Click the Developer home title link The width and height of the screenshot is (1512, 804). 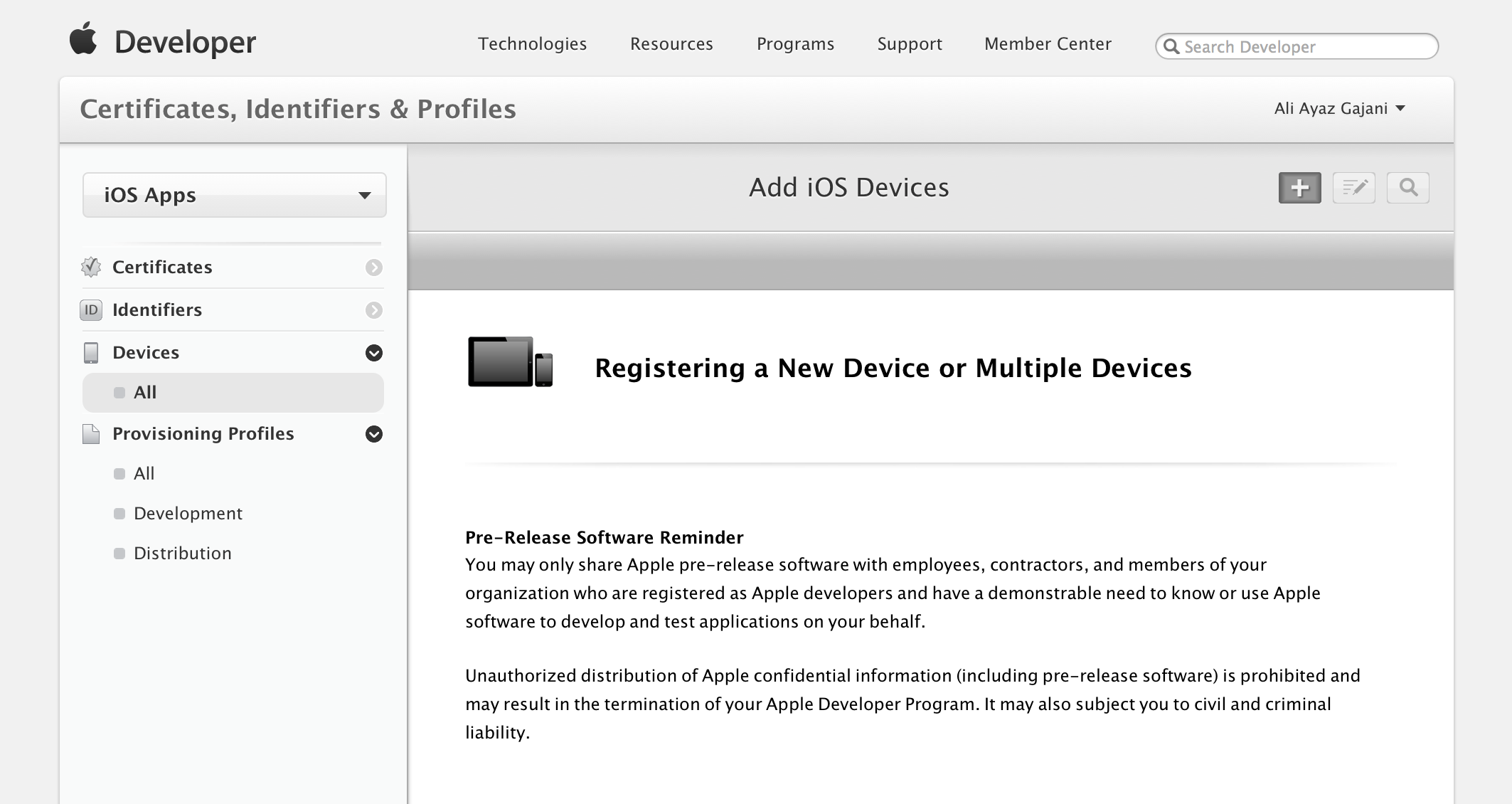coord(185,43)
